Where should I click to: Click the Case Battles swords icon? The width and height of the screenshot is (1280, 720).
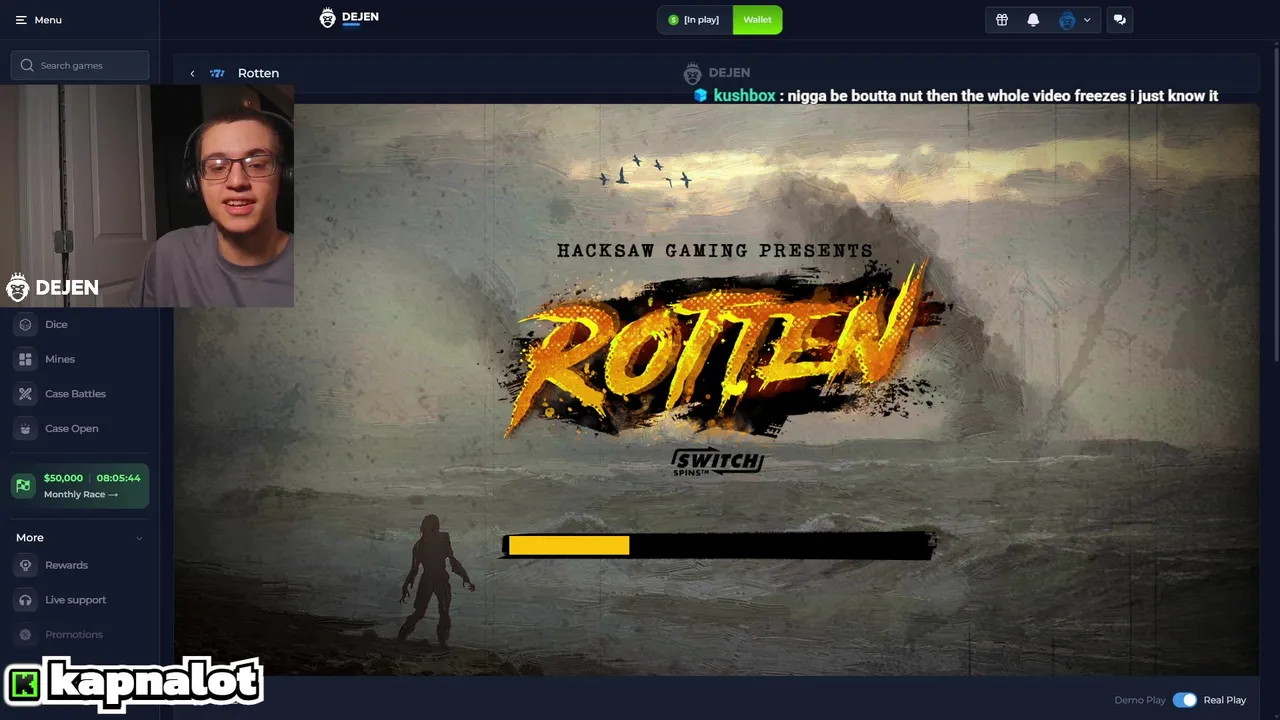[x=25, y=394]
